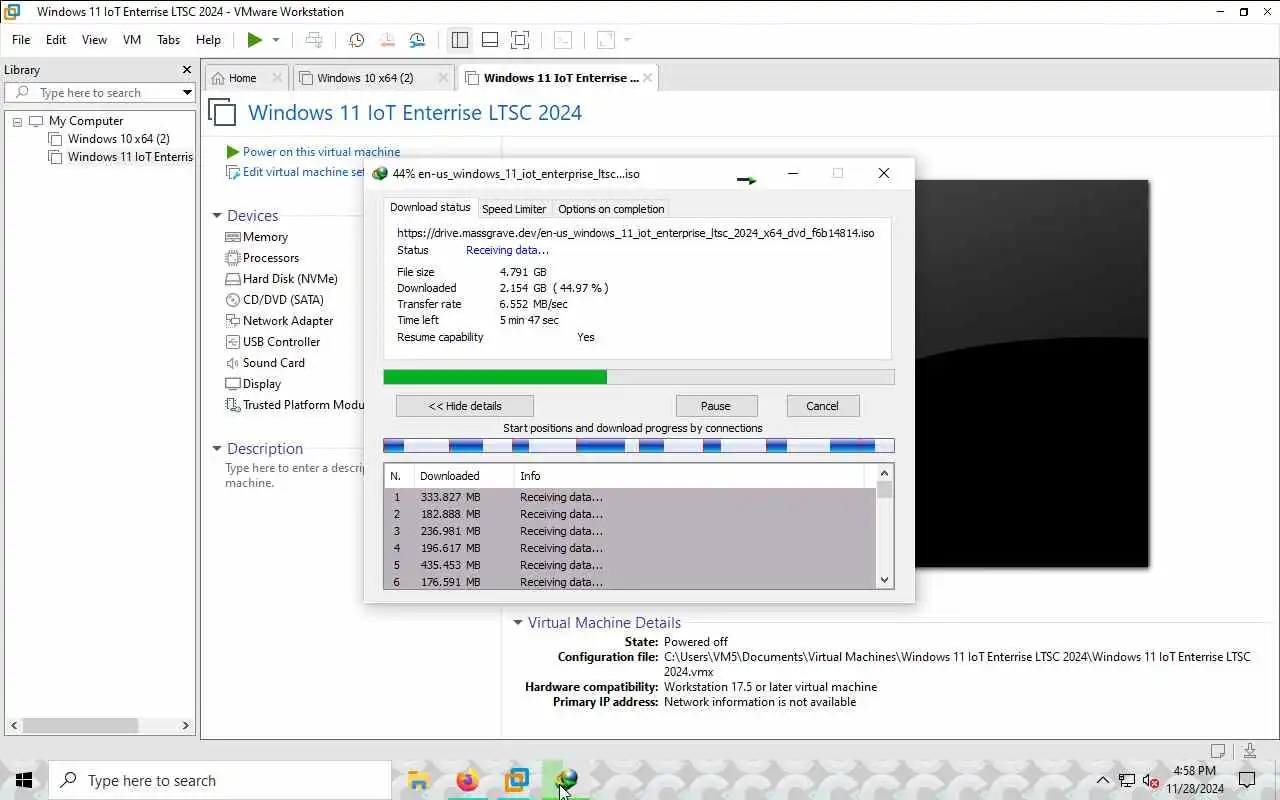Click the Hide details button

(x=465, y=406)
